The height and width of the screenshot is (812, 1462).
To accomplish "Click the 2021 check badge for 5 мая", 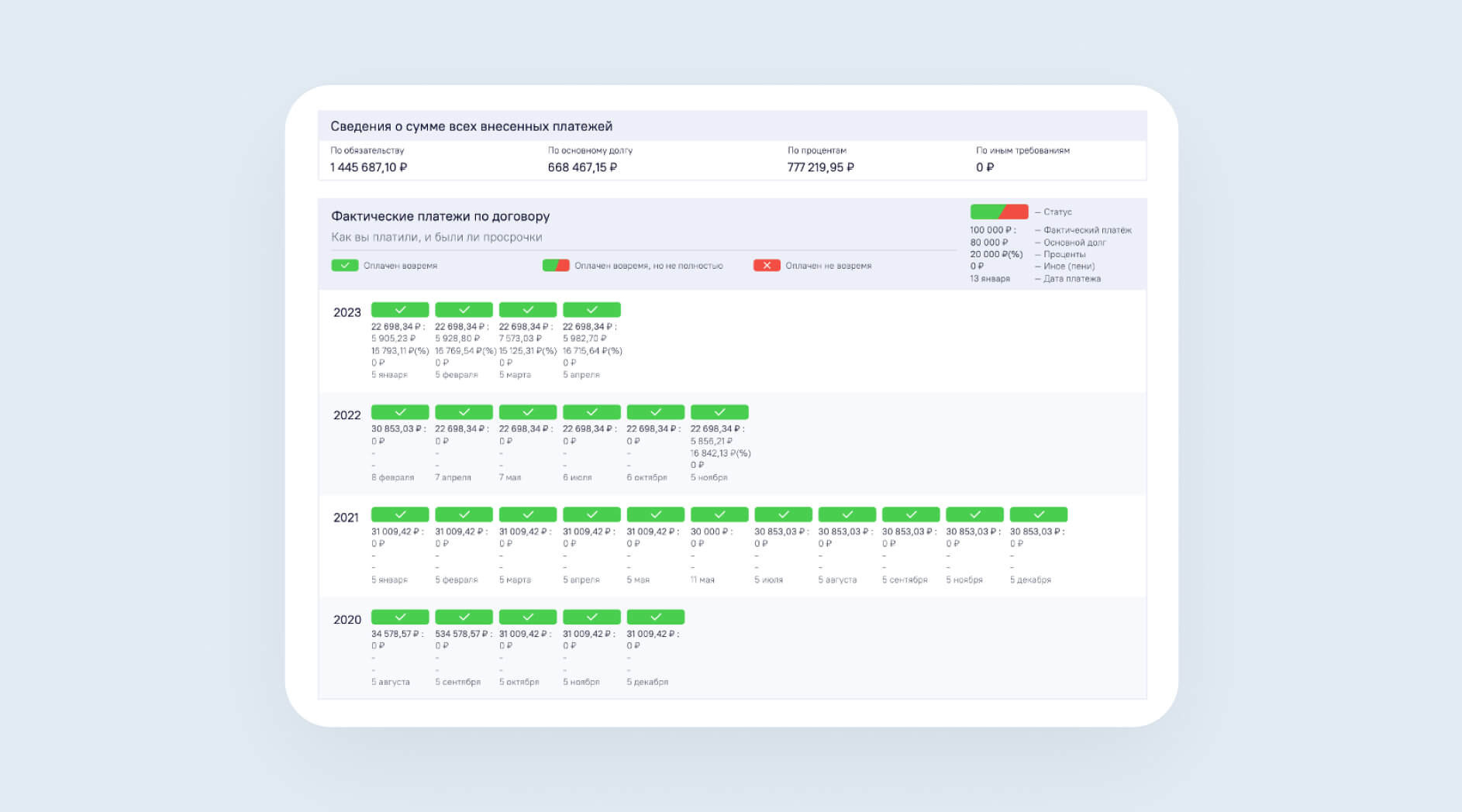I will pyautogui.click(x=656, y=514).
